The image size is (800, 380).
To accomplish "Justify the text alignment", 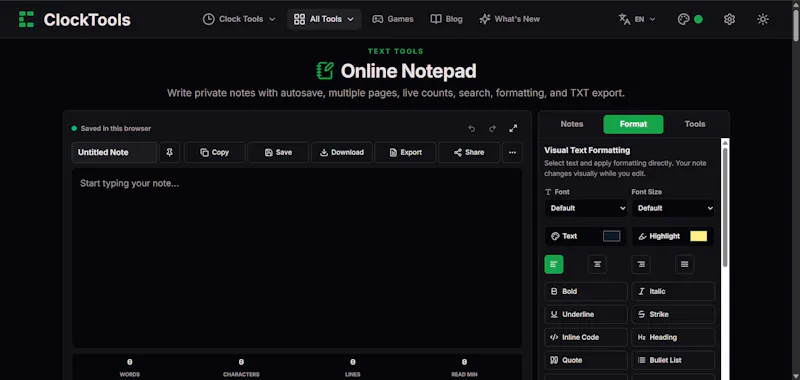I will [685, 264].
